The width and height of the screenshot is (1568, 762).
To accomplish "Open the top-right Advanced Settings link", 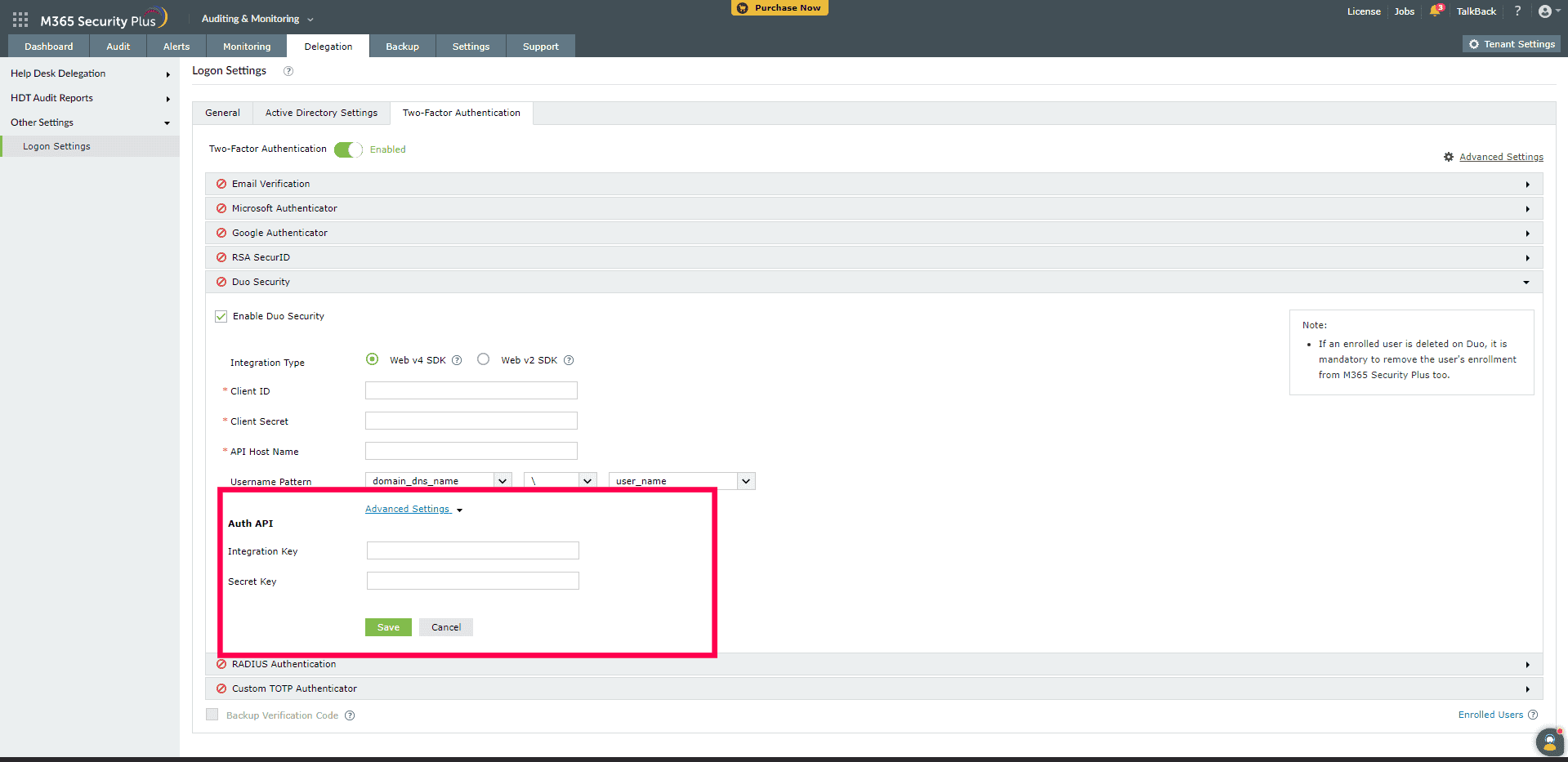I will tap(1502, 157).
